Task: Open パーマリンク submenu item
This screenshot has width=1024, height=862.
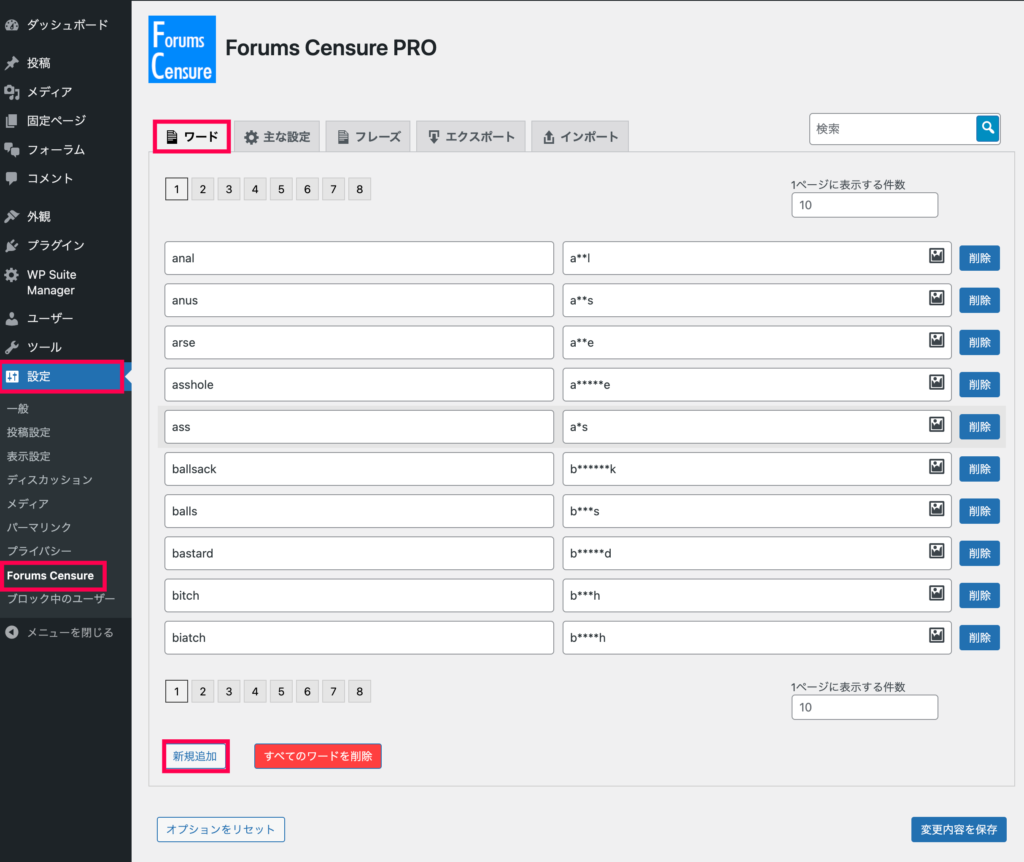Action: point(39,527)
